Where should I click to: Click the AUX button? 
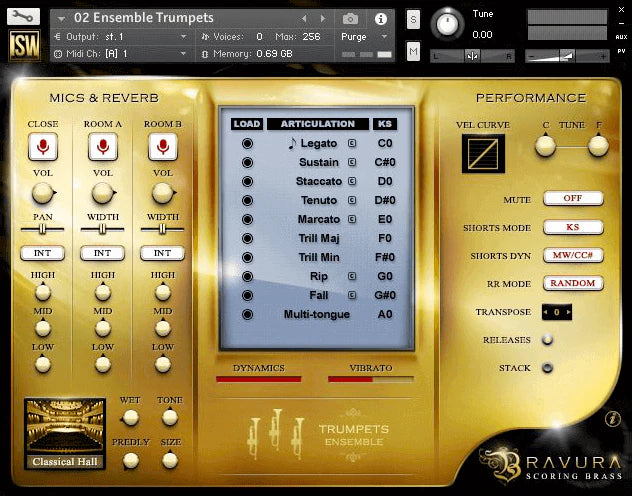click(x=621, y=37)
